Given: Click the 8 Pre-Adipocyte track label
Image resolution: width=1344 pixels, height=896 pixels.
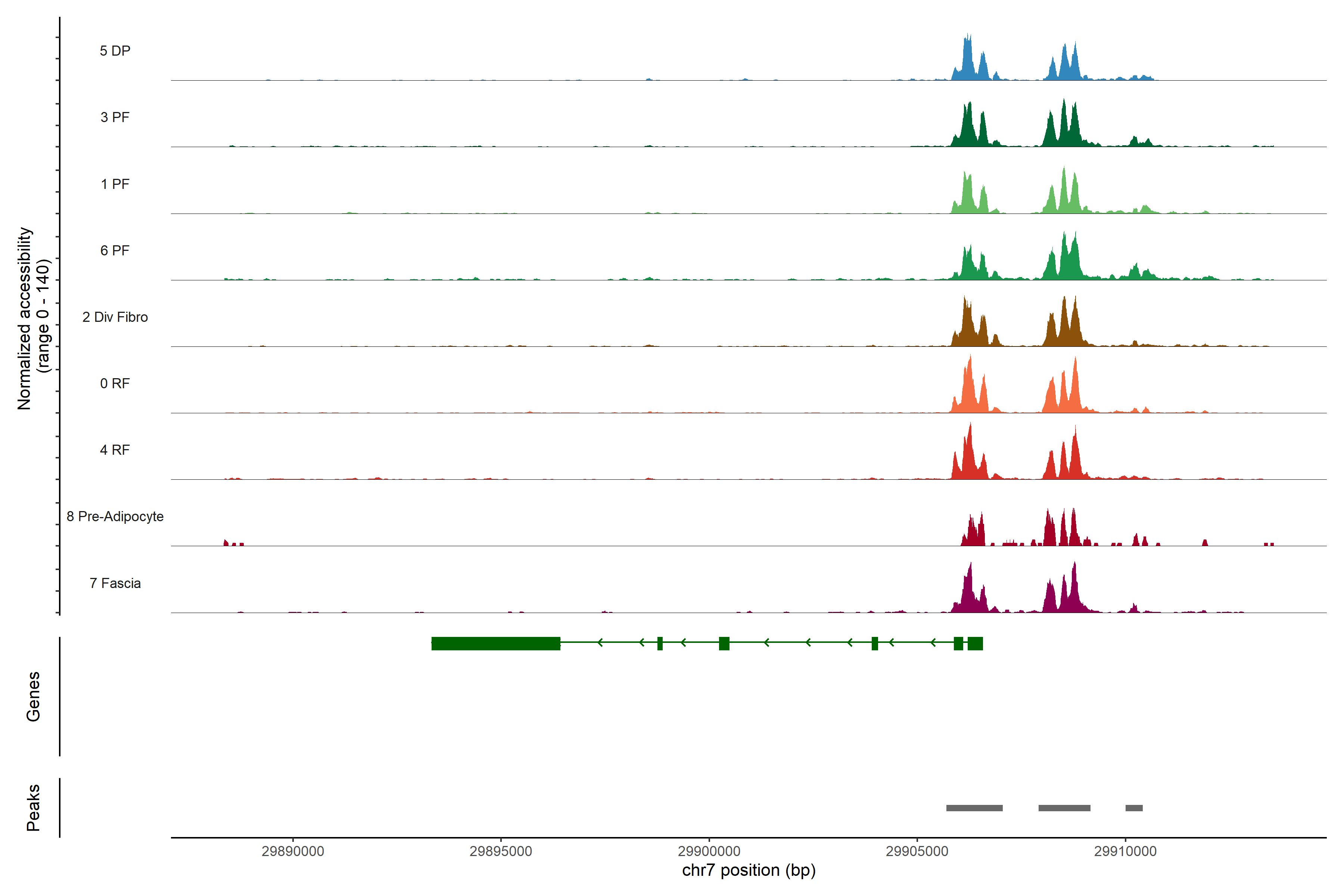Looking at the screenshot, I should point(115,517).
